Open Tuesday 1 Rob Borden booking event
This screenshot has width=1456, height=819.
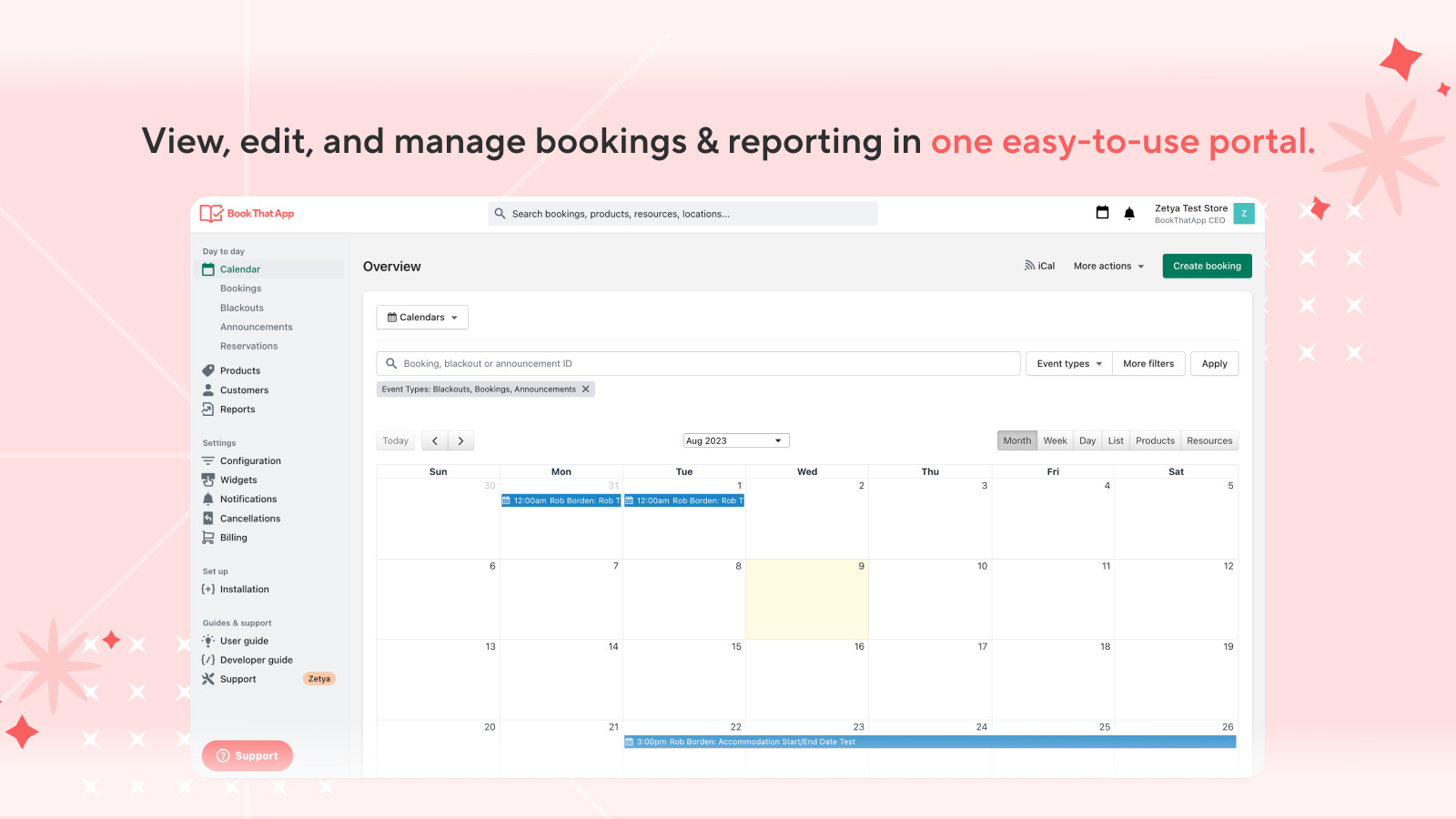pyautogui.click(x=683, y=500)
